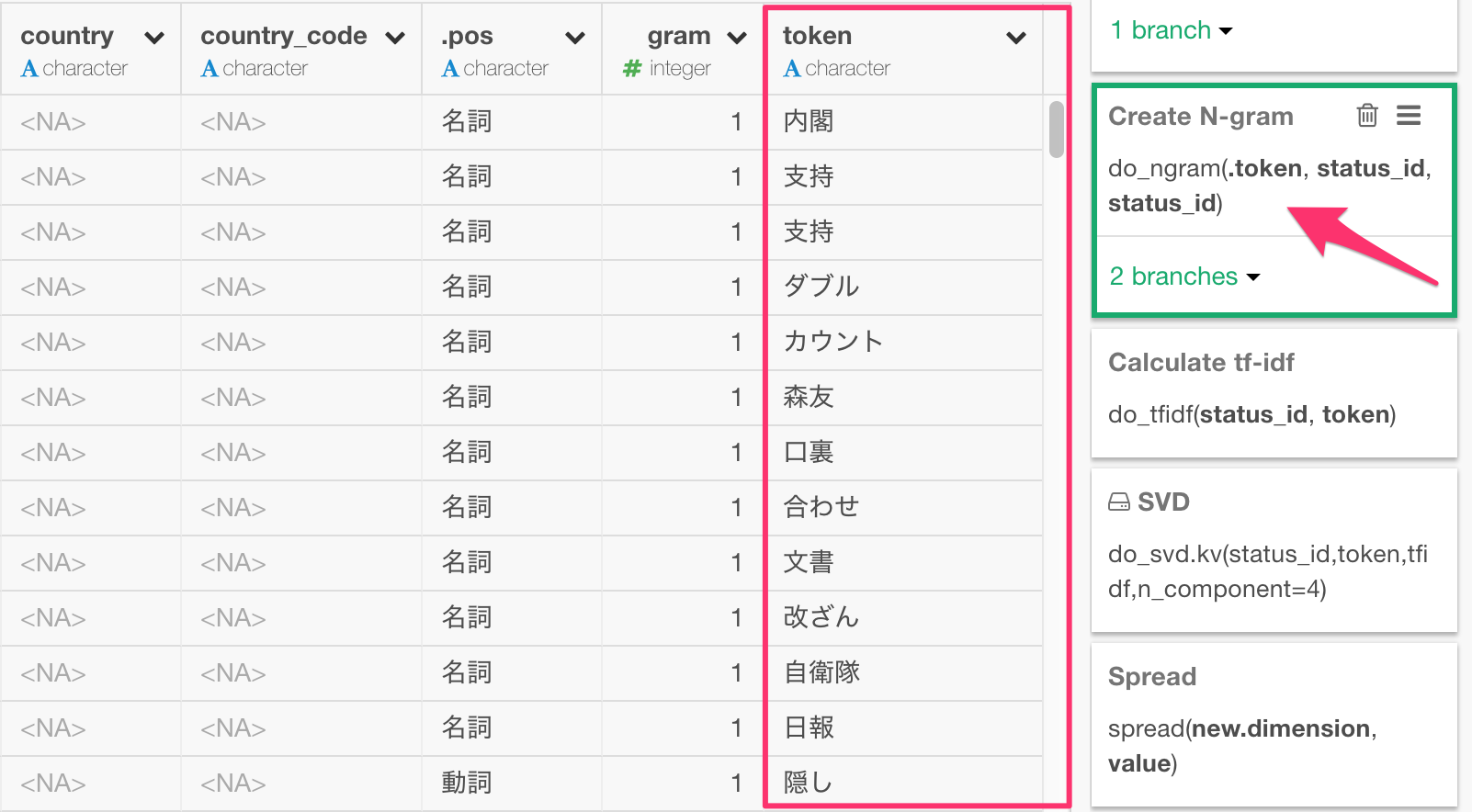This screenshot has height=812, width=1472.
Task: Click the SVD step storage icon
Action: coord(1118,502)
